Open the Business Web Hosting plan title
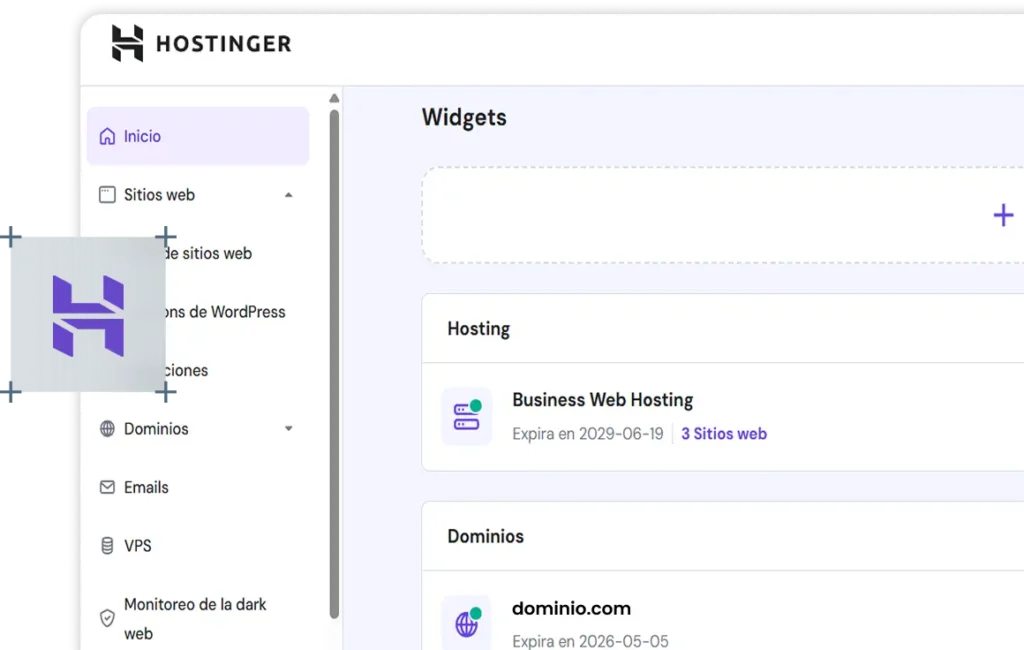Viewport: 1024px width, 650px height. [x=602, y=400]
